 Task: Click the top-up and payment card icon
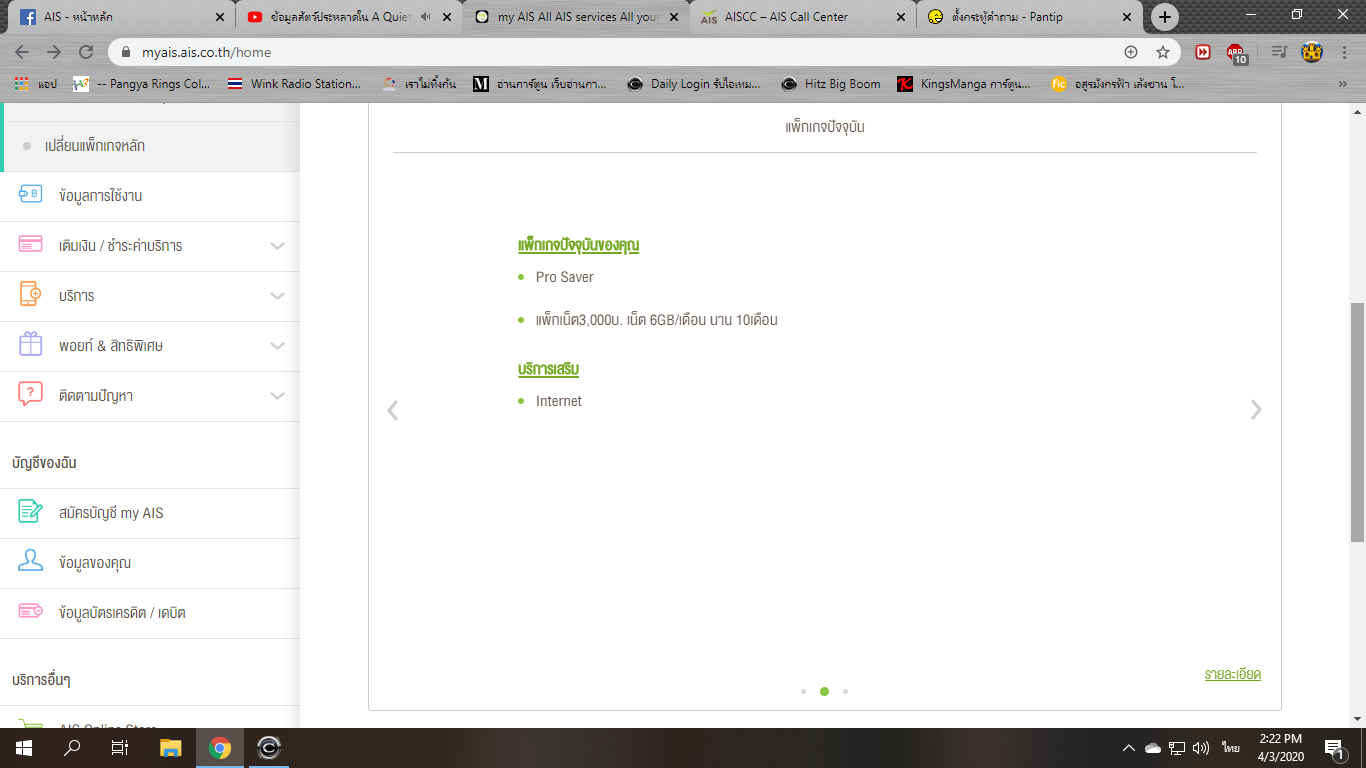tap(30, 245)
